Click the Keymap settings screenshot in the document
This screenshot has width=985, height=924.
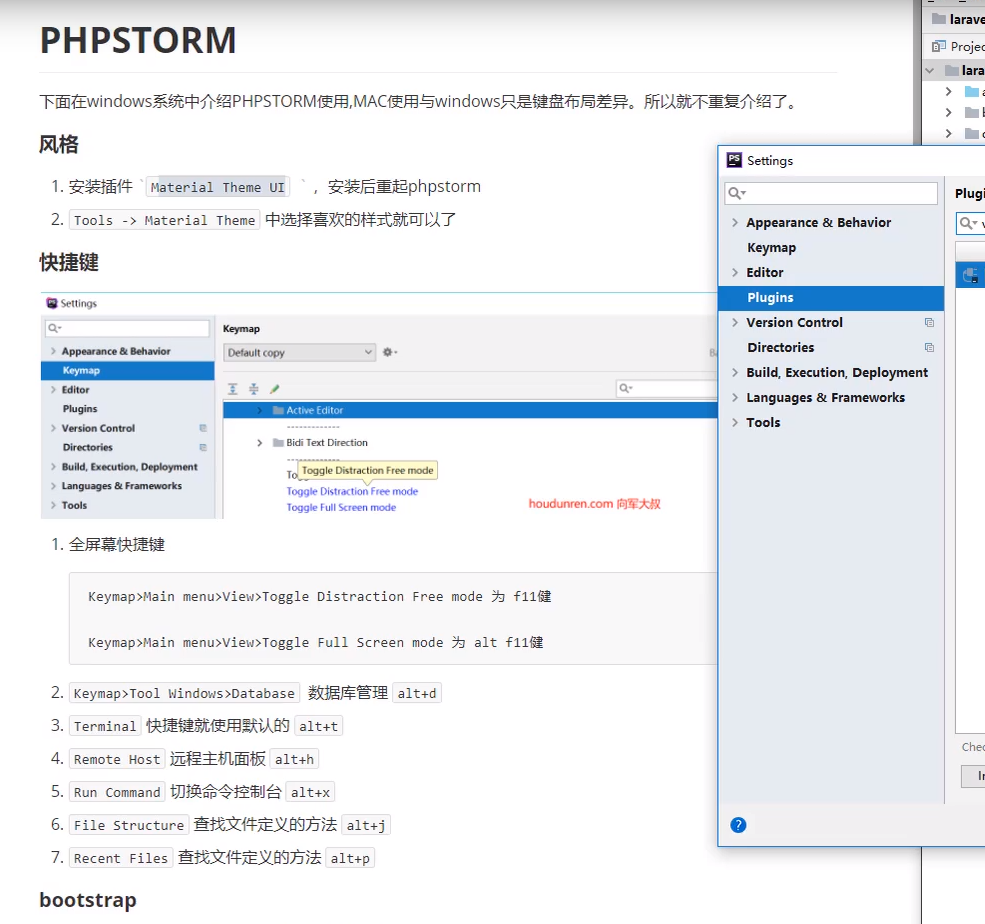coord(378,406)
